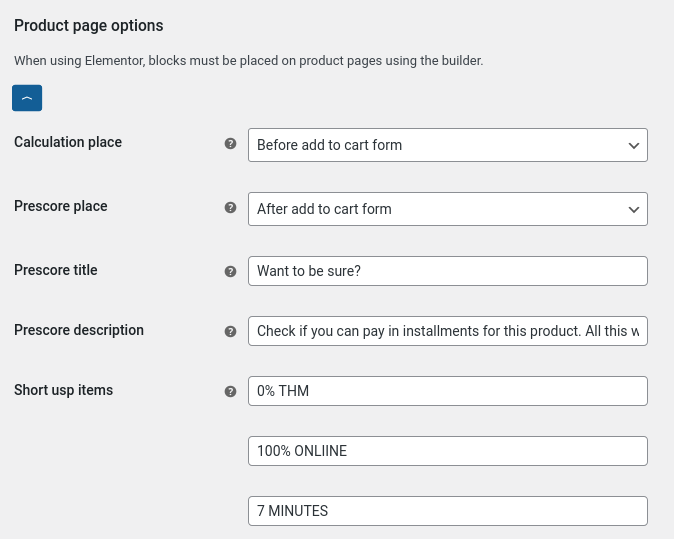Click the '7 MINUTES' usp field
Viewport: 674px width, 539px height.
coord(447,511)
